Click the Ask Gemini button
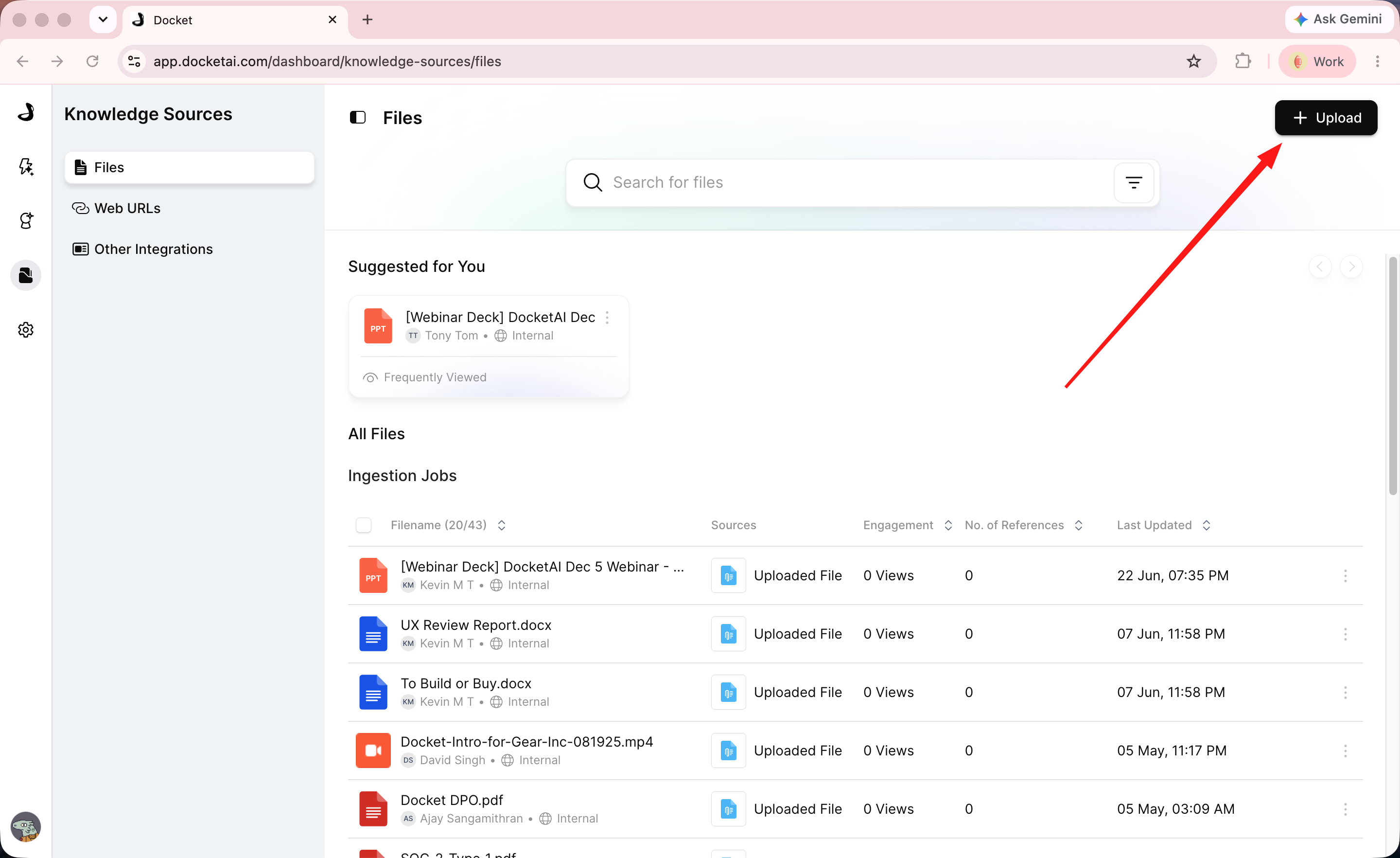This screenshot has height=858, width=1400. 1338,19
